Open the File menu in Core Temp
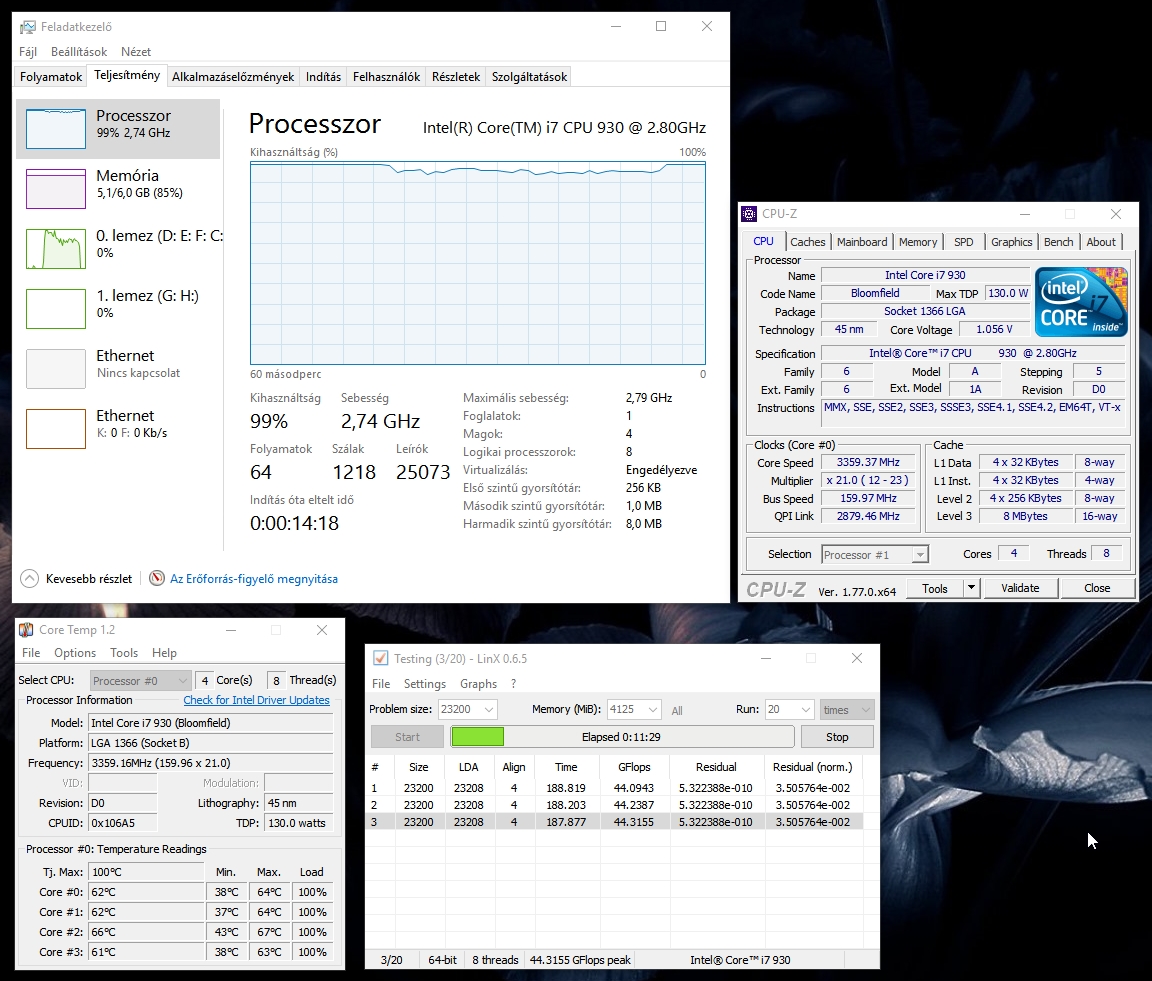The width and height of the screenshot is (1152, 981). click(x=31, y=653)
